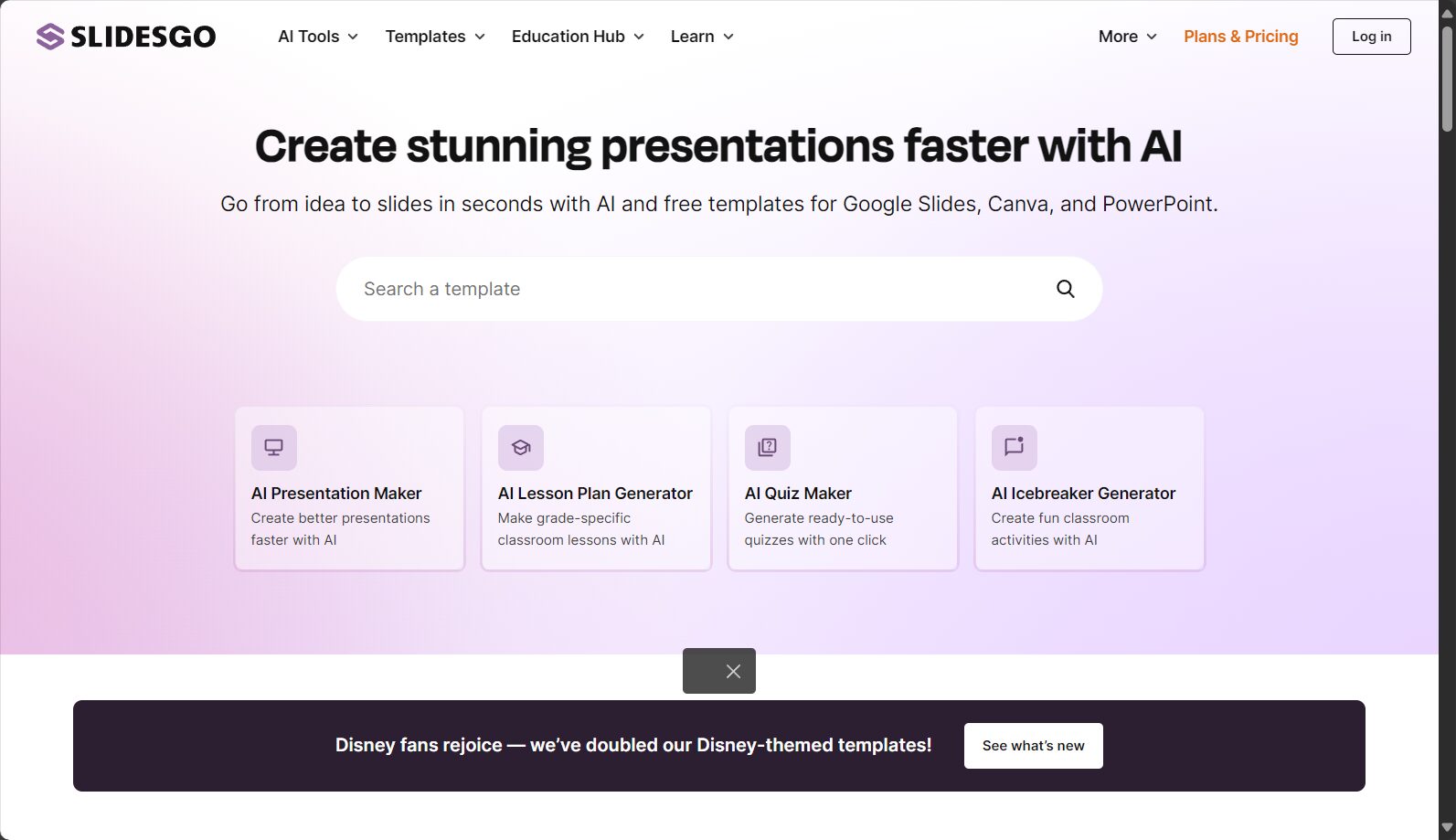This screenshot has height=840, width=1456.
Task: Open AI Quiz Maker title
Action: point(798,494)
